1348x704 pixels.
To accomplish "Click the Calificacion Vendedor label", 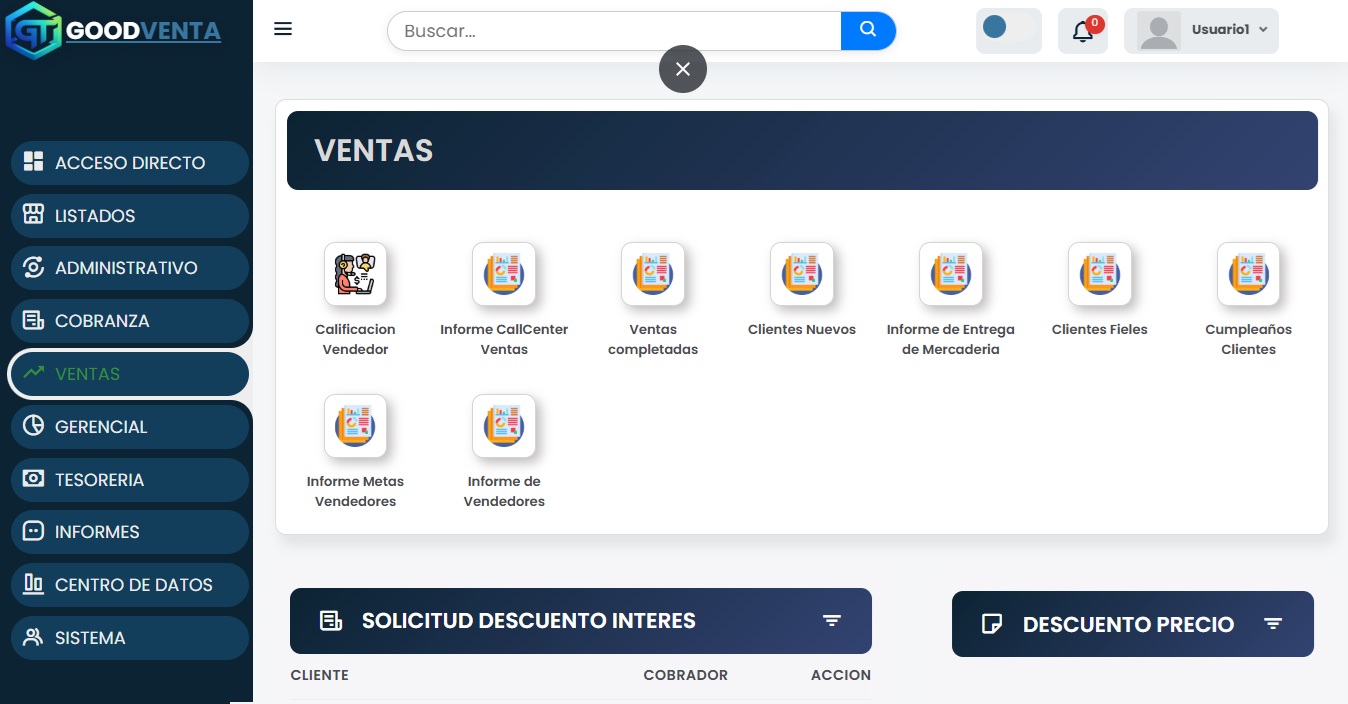I will click(x=355, y=339).
